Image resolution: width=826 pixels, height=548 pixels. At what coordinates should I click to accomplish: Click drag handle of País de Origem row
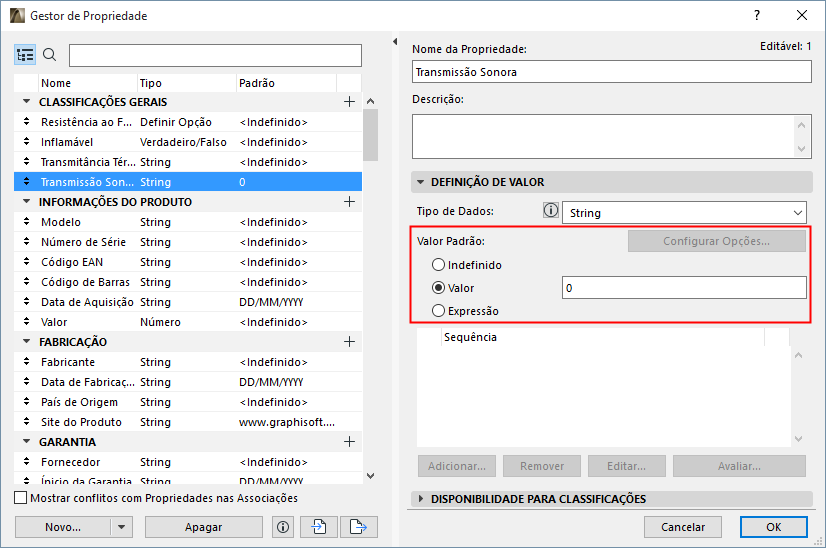[26, 402]
